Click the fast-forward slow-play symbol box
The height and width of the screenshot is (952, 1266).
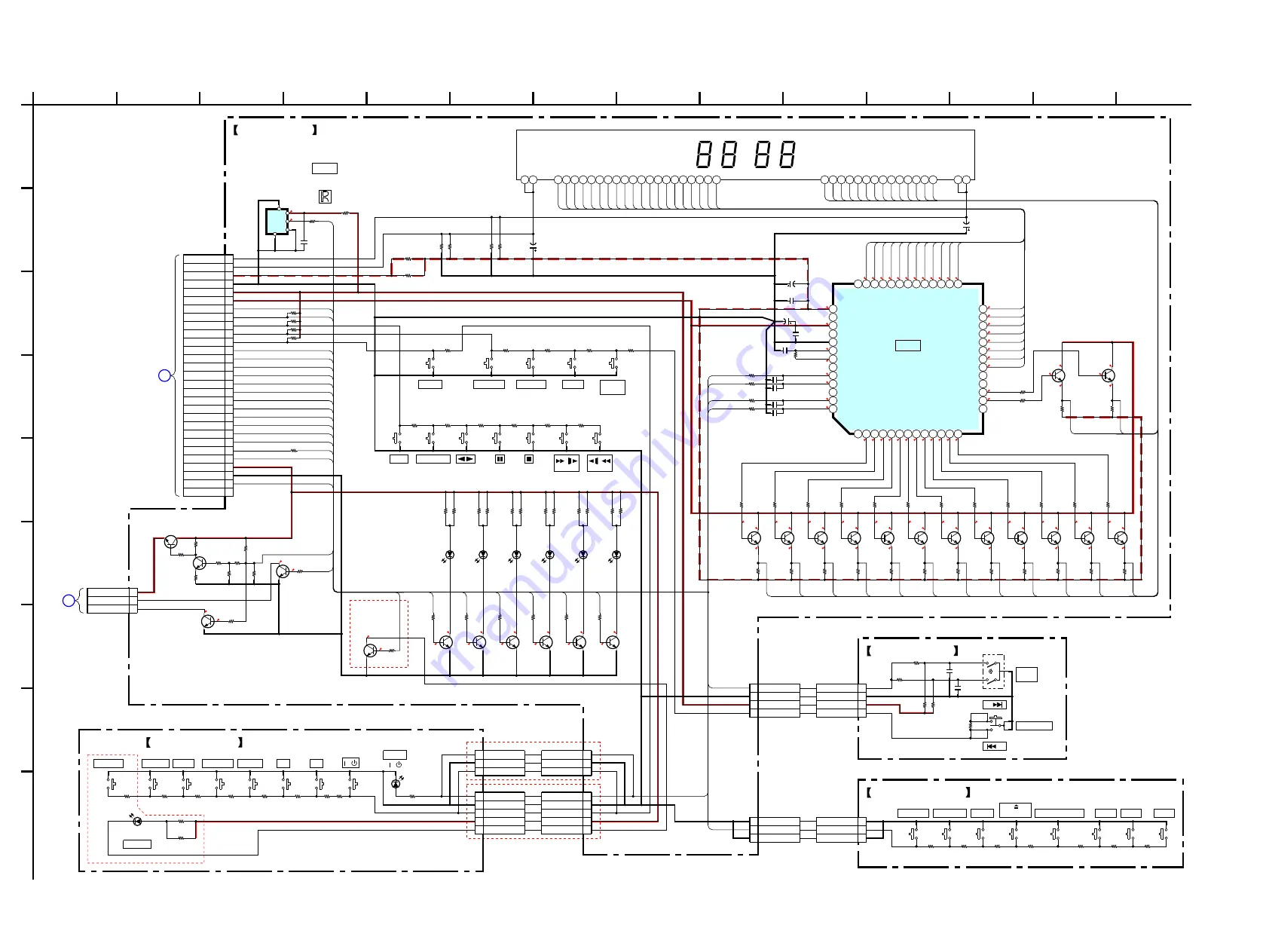(567, 462)
